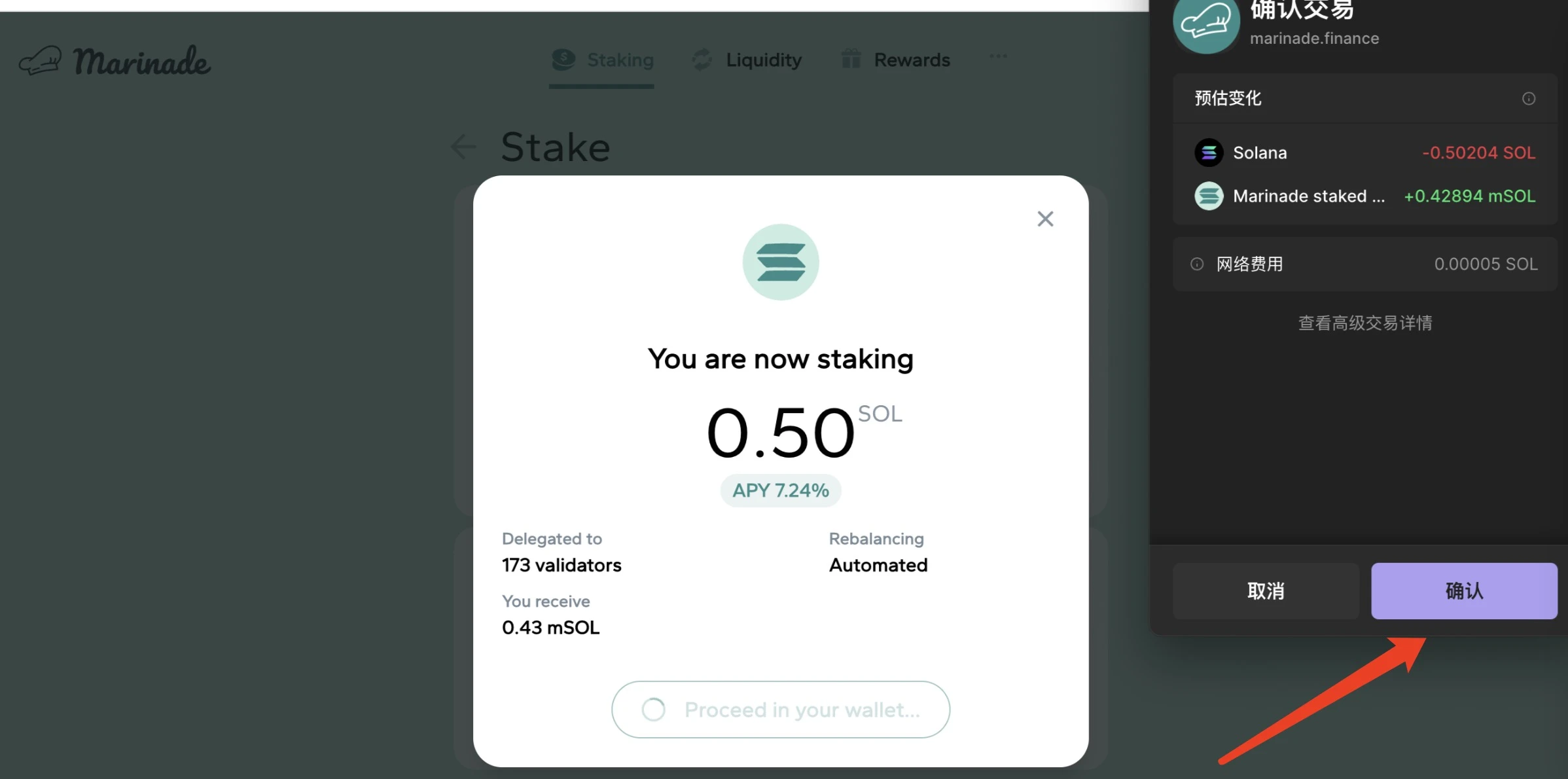1568x779 pixels.
Task: Switch to the Liquidity tab
Action: pyautogui.click(x=763, y=59)
